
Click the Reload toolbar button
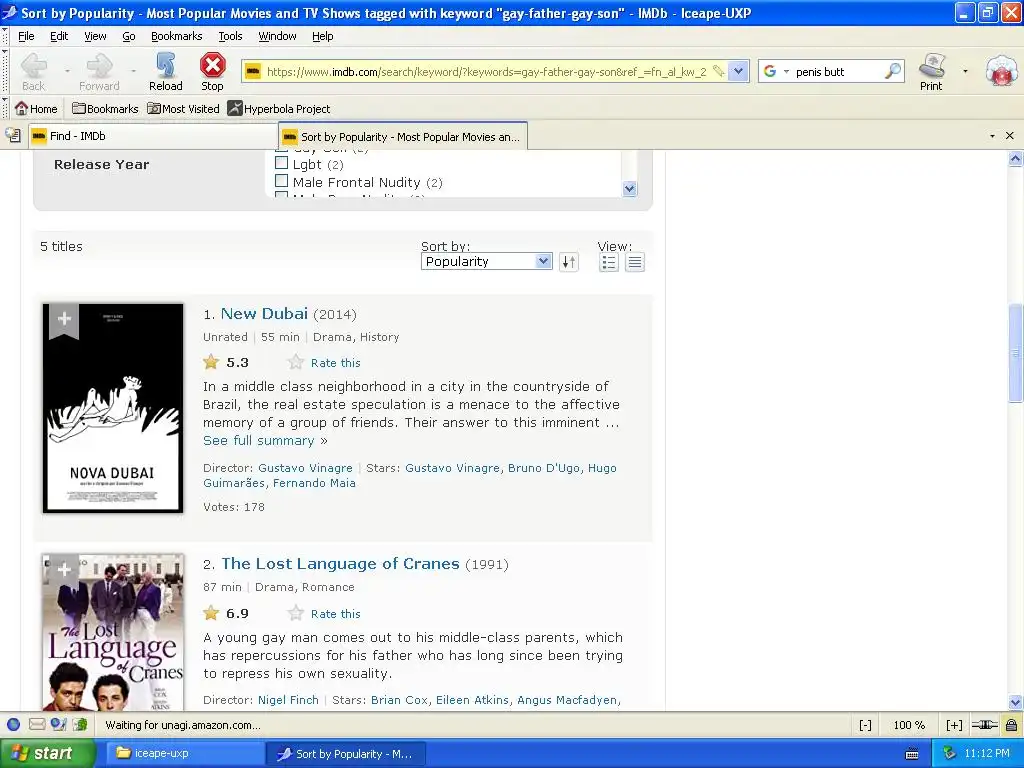click(x=165, y=71)
